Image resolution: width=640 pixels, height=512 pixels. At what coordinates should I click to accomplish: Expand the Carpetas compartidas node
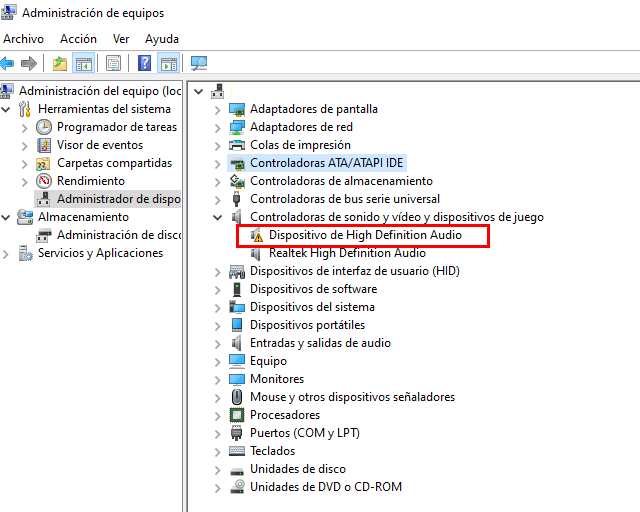click(24, 164)
